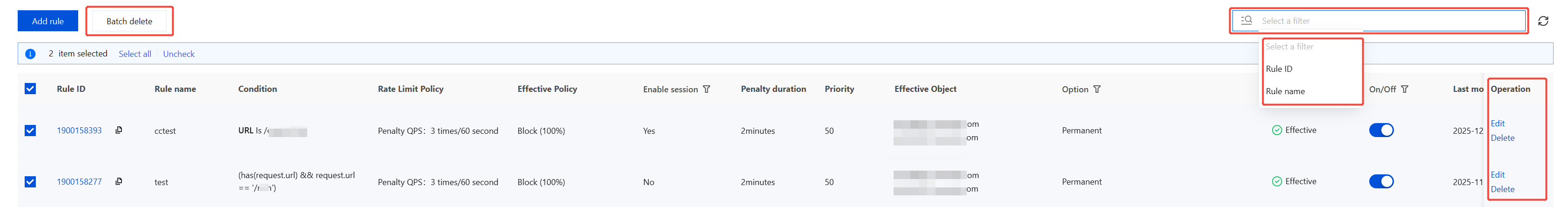Viewport: 1568px width, 207px height.
Task: Click the Select all link
Action: [x=135, y=54]
